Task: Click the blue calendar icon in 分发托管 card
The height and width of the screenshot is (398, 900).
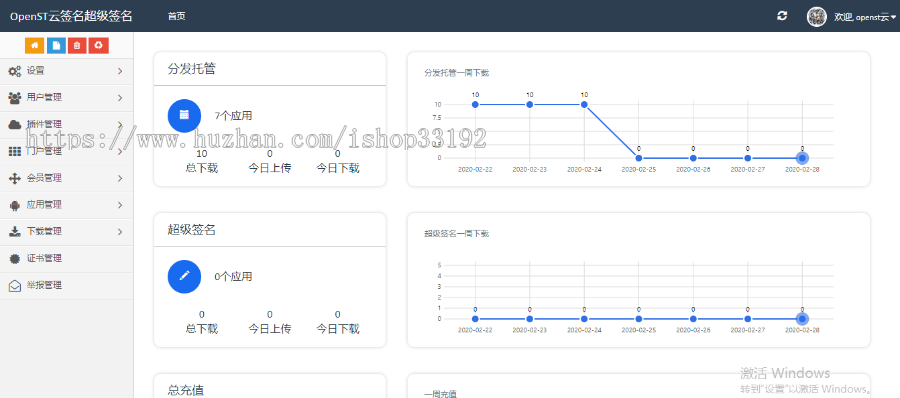Action: point(184,115)
